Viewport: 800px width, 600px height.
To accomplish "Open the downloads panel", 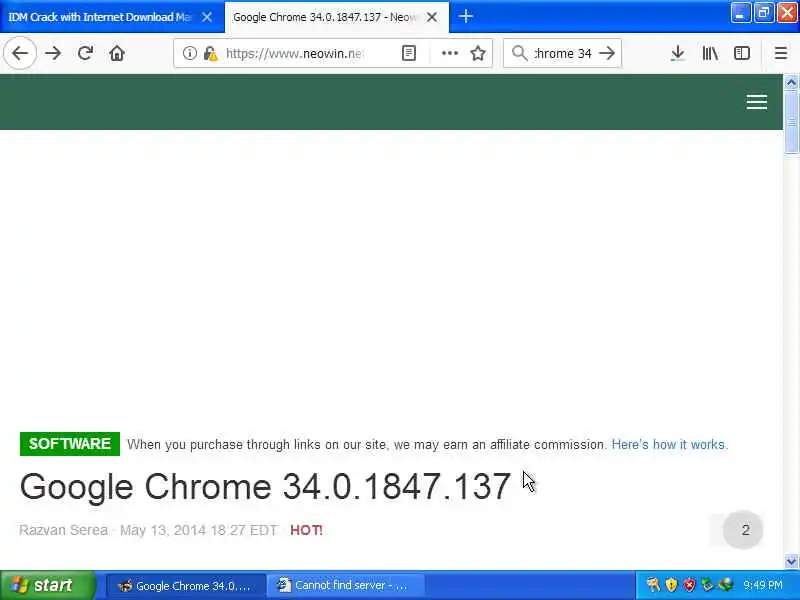I will (678, 53).
